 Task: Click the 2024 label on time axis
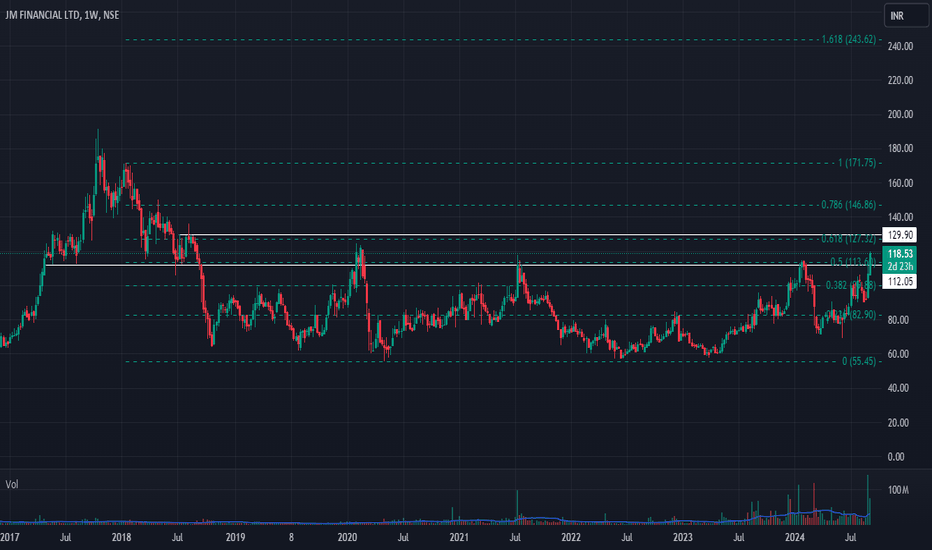[x=795, y=538]
